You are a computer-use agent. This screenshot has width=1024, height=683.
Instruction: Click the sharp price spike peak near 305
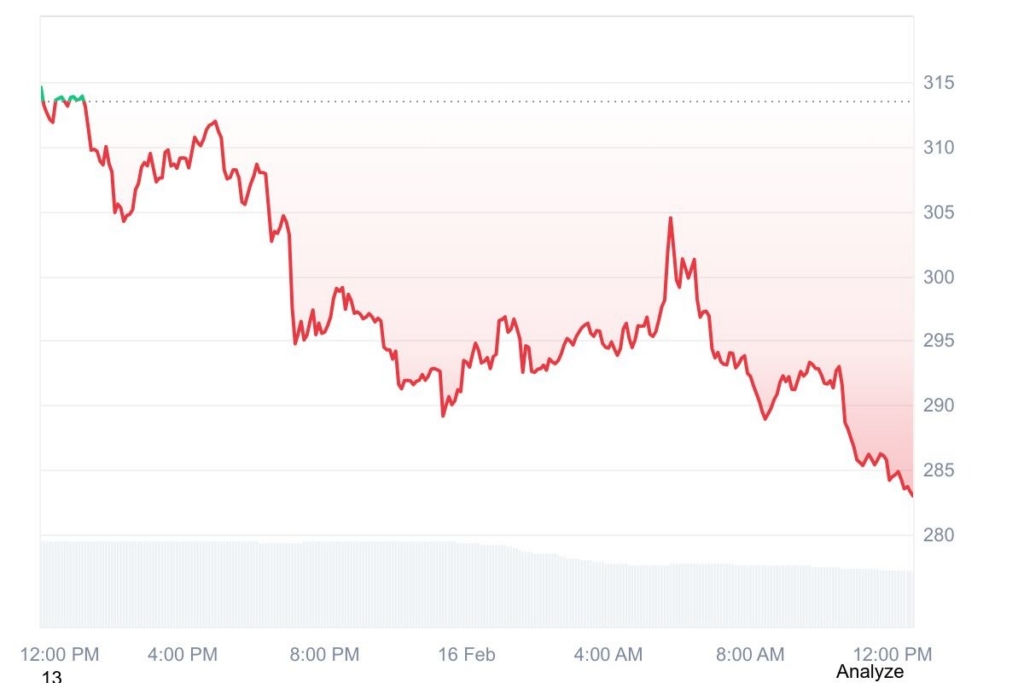pos(670,218)
